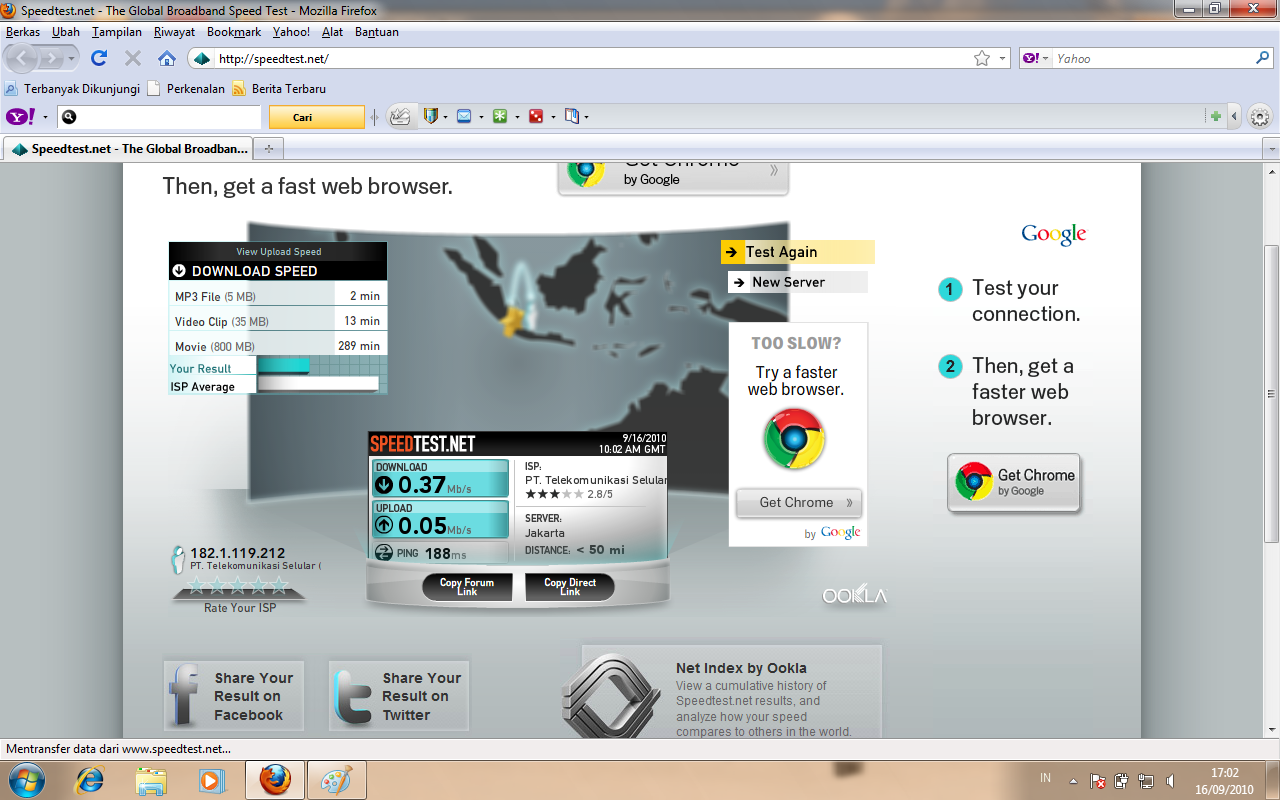Select the Speedtest.net browser tab
The height and width of the screenshot is (800, 1280).
point(128,149)
